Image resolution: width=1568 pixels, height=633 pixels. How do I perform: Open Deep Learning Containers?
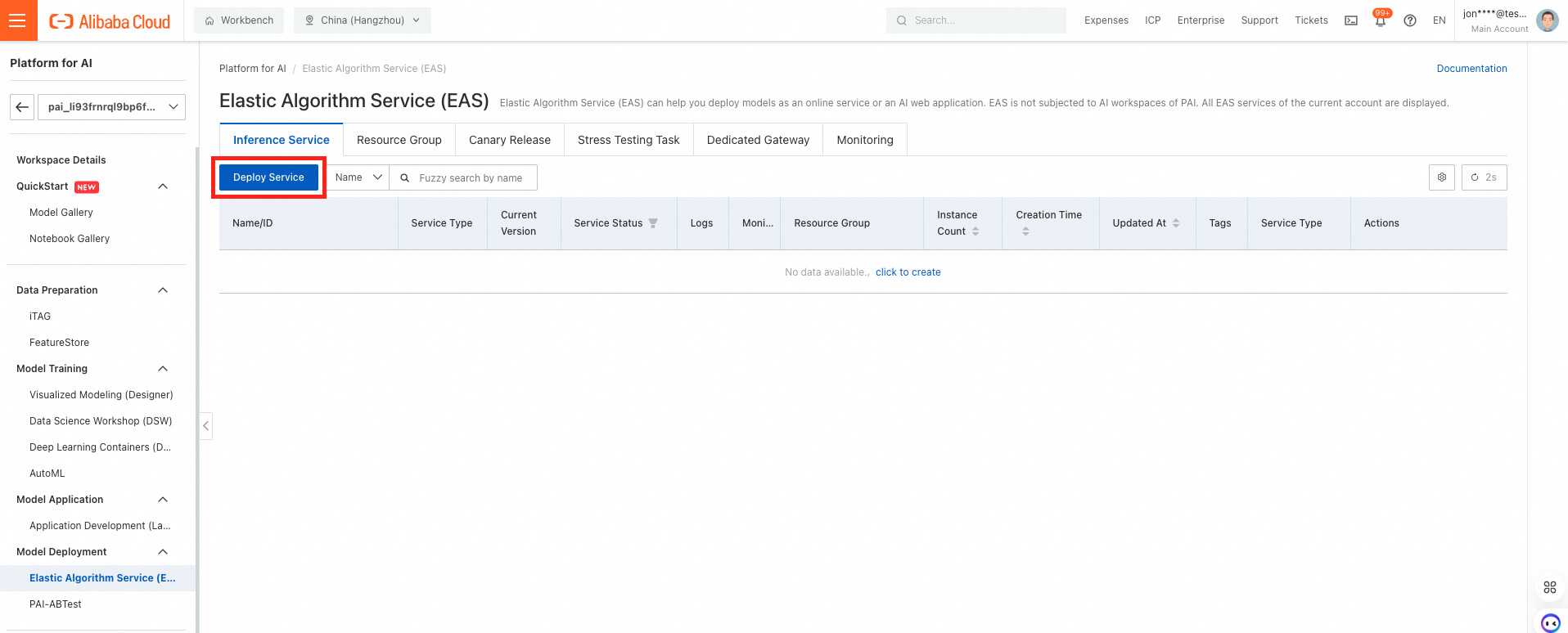101,447
